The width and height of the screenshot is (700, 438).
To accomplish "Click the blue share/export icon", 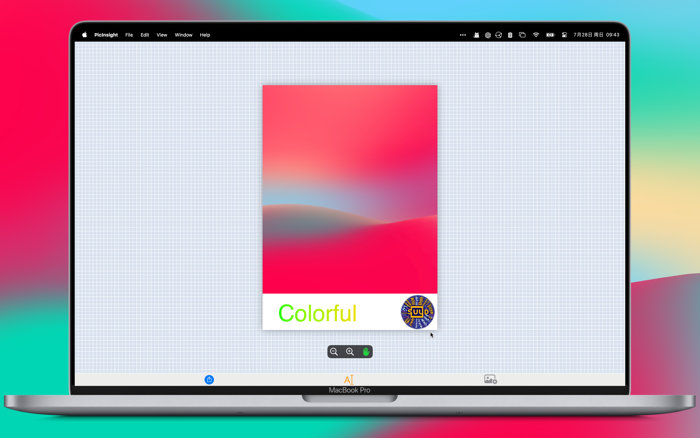I will point(209,380).
